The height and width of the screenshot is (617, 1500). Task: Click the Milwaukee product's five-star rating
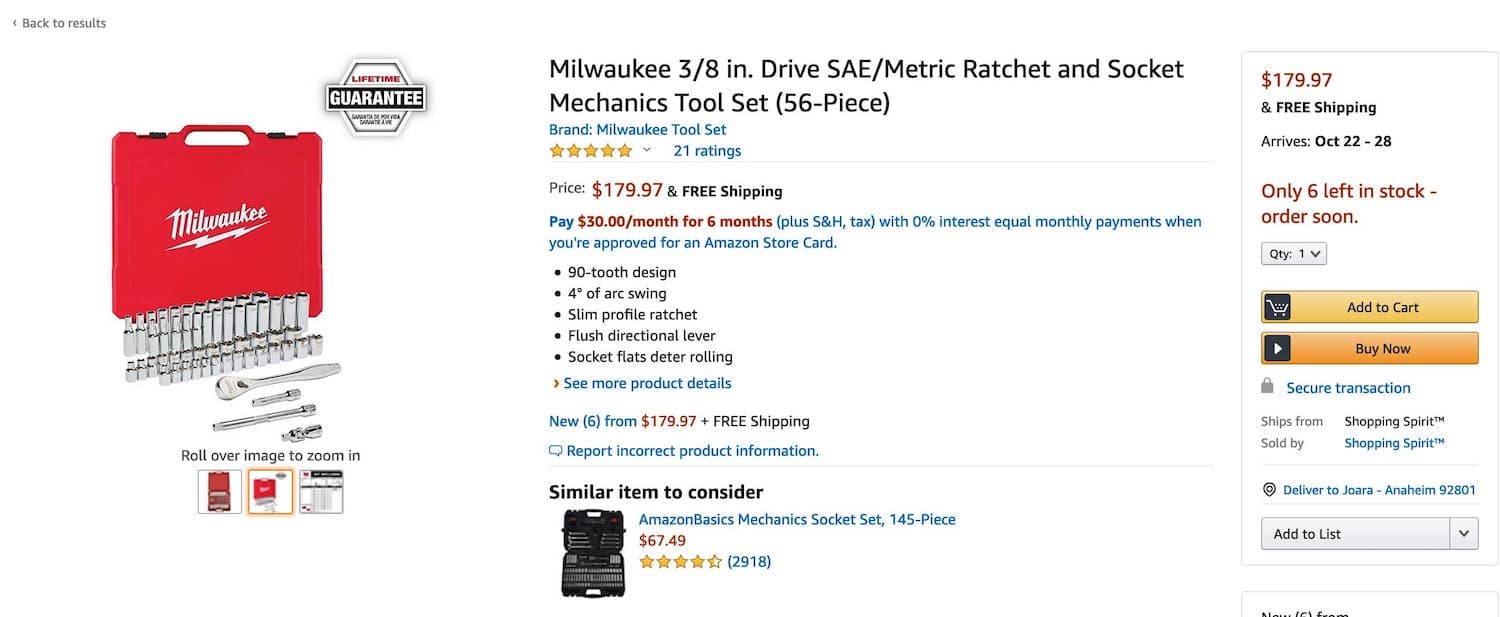click(x=591, y=151)
